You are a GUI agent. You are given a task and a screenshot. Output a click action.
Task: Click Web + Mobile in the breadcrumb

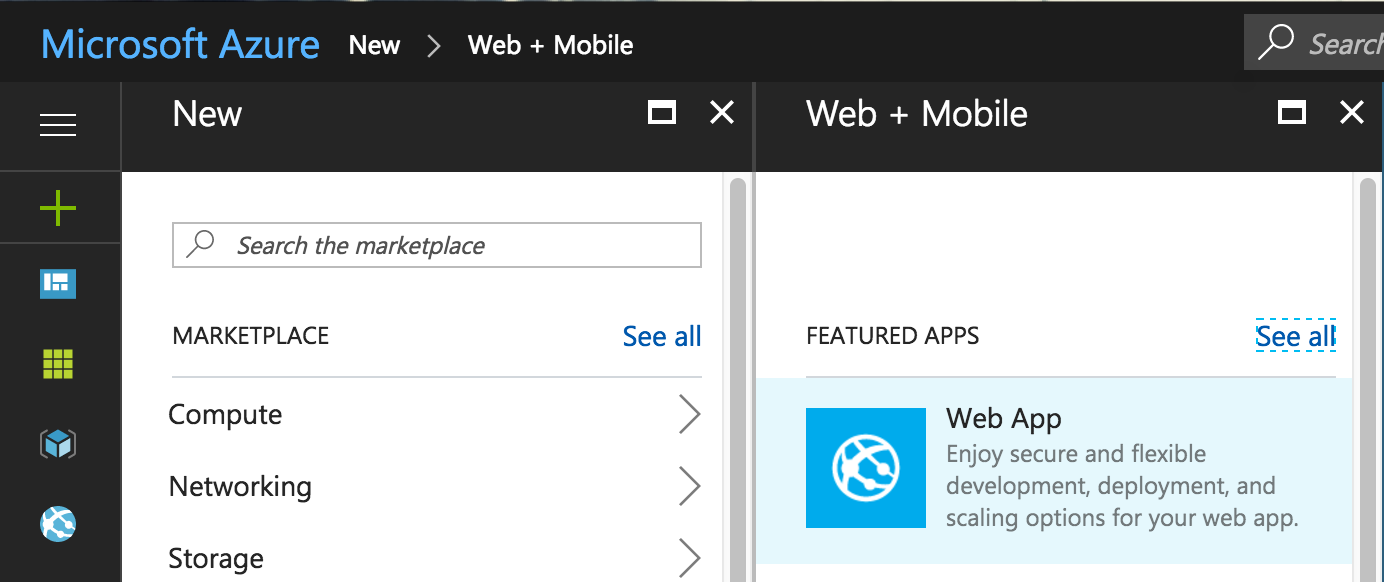[550, 45]
